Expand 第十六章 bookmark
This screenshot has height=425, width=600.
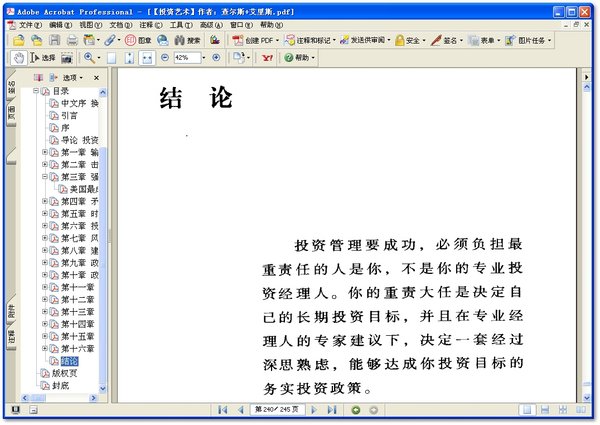click(45, 348)
